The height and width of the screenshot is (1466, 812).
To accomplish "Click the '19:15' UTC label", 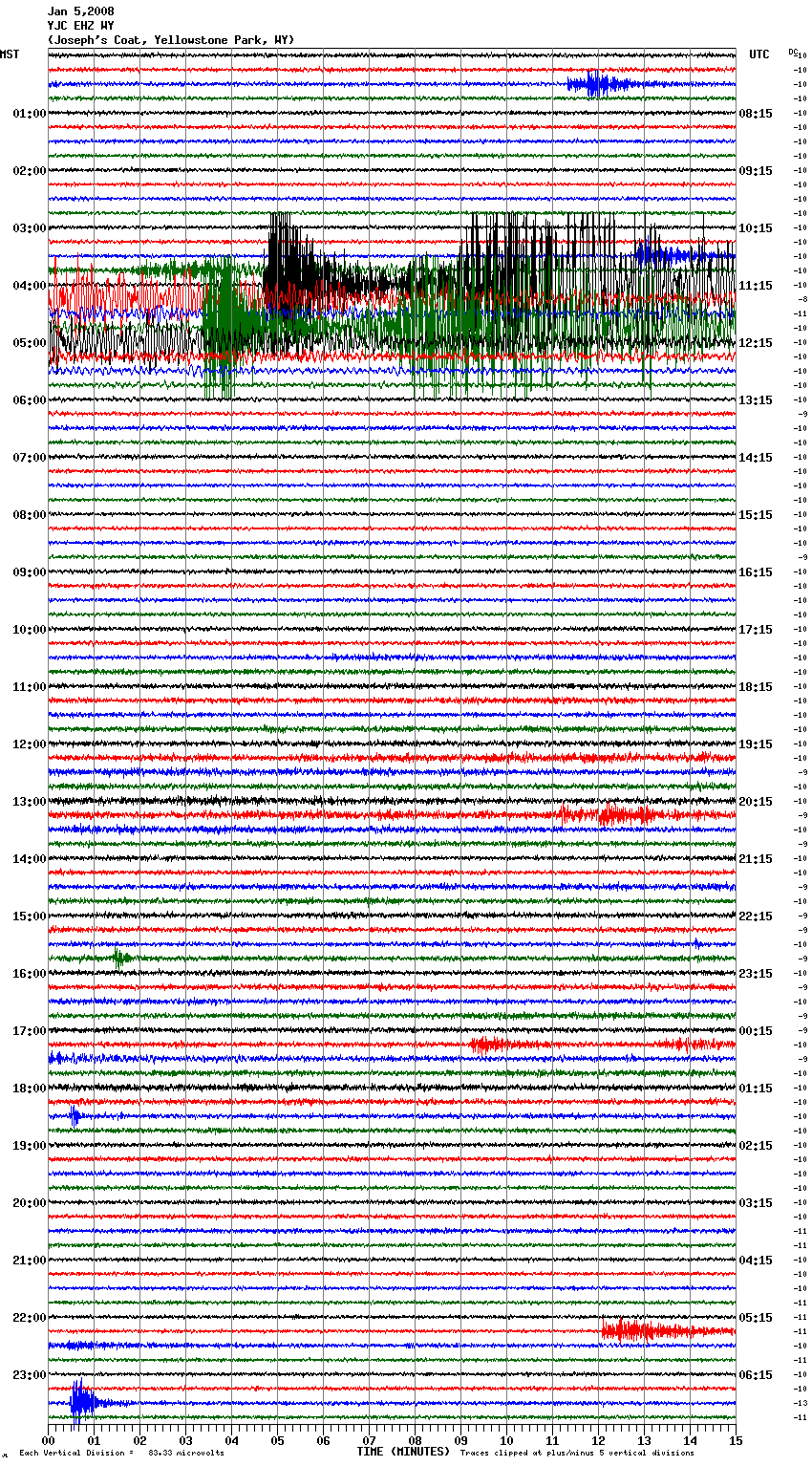I will (756, 744).
